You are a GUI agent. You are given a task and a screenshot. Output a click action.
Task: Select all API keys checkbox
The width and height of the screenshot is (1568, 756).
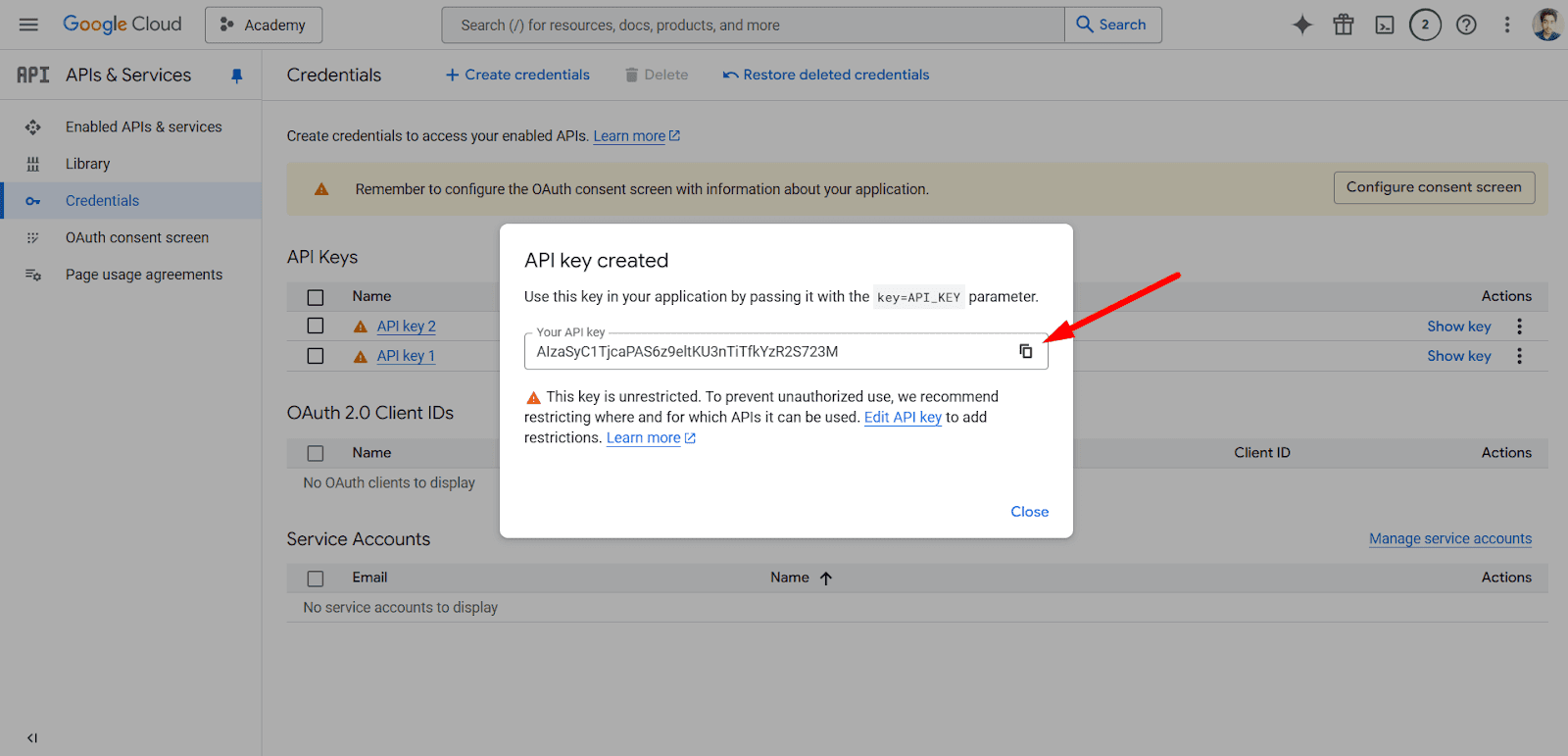coord(316,297)
